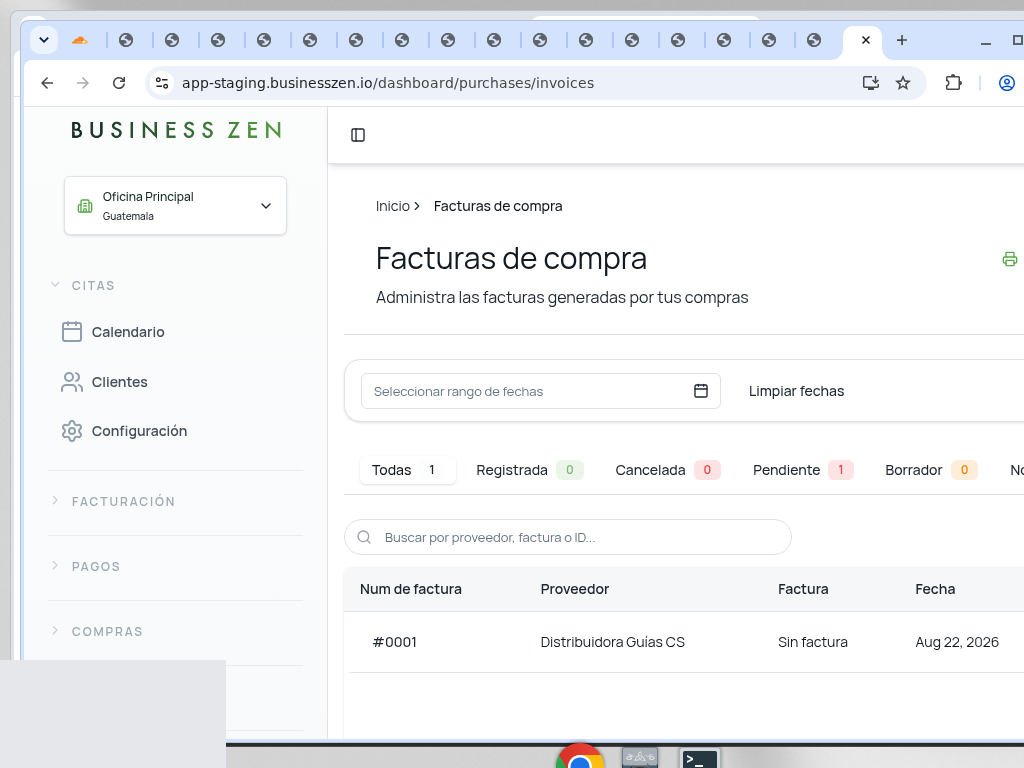Click the Proveedor column header
The image size is (1024, 768).
point(575,589)
